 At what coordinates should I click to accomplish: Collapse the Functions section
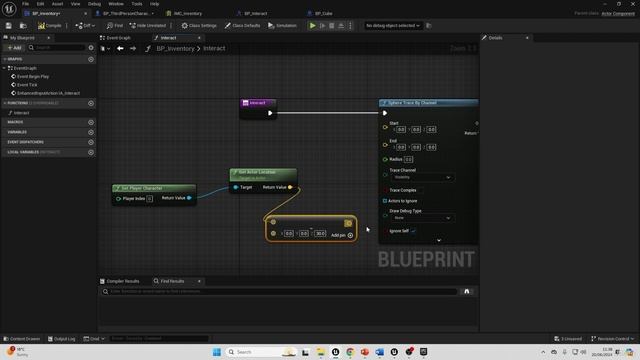[x=4, y=103]
